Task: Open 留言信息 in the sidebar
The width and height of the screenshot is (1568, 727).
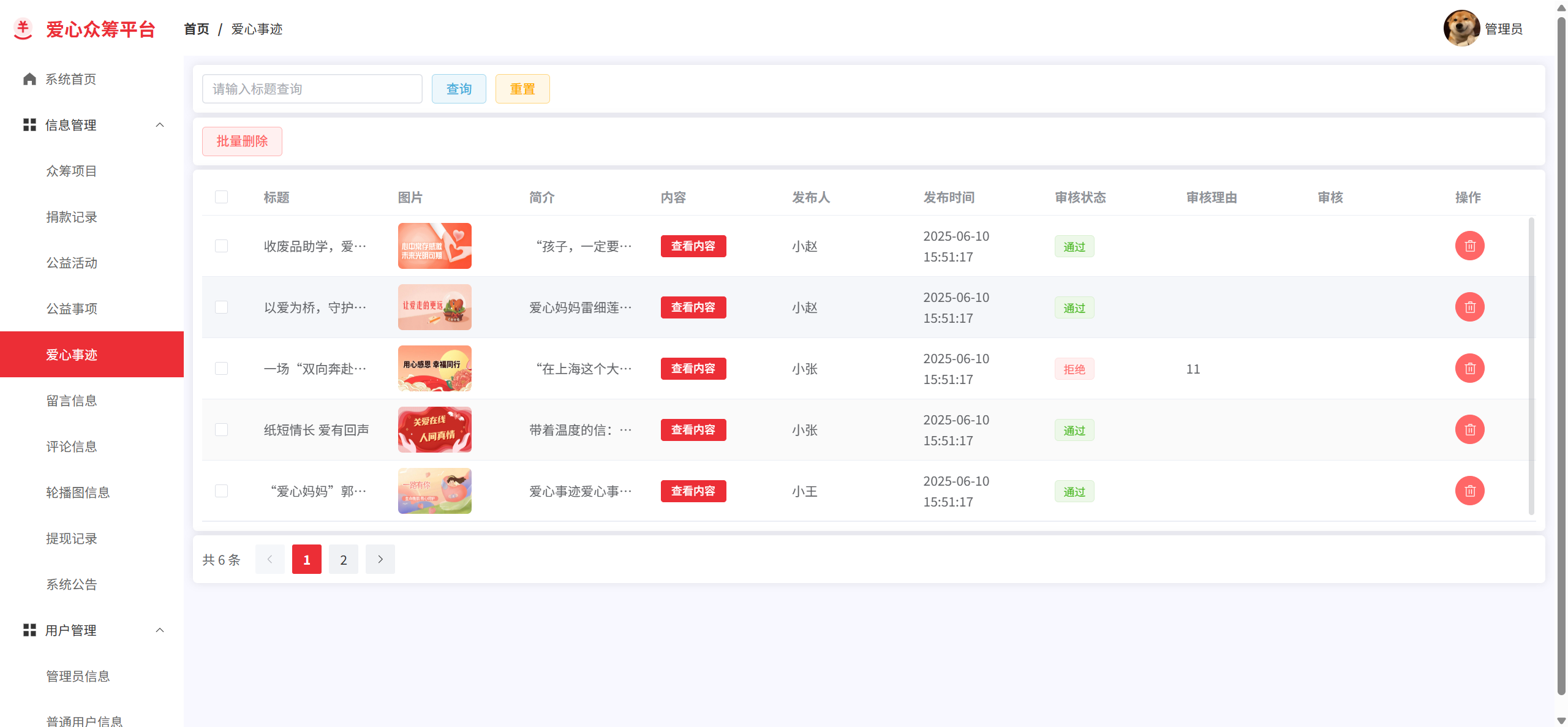Action: point(72,401)
